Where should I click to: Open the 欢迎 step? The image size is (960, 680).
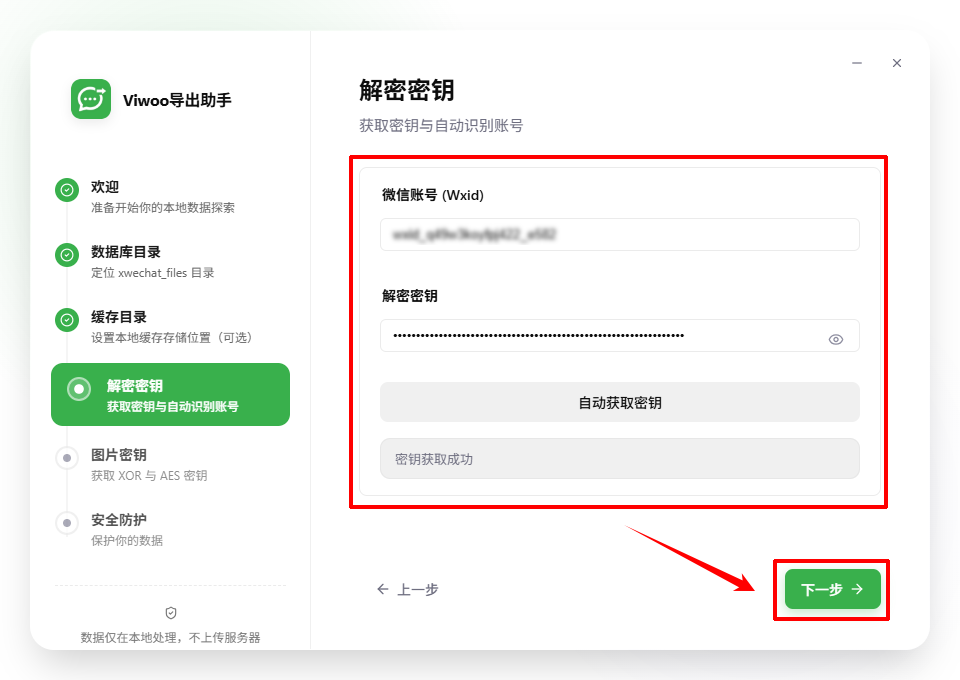tap(170, 196)
